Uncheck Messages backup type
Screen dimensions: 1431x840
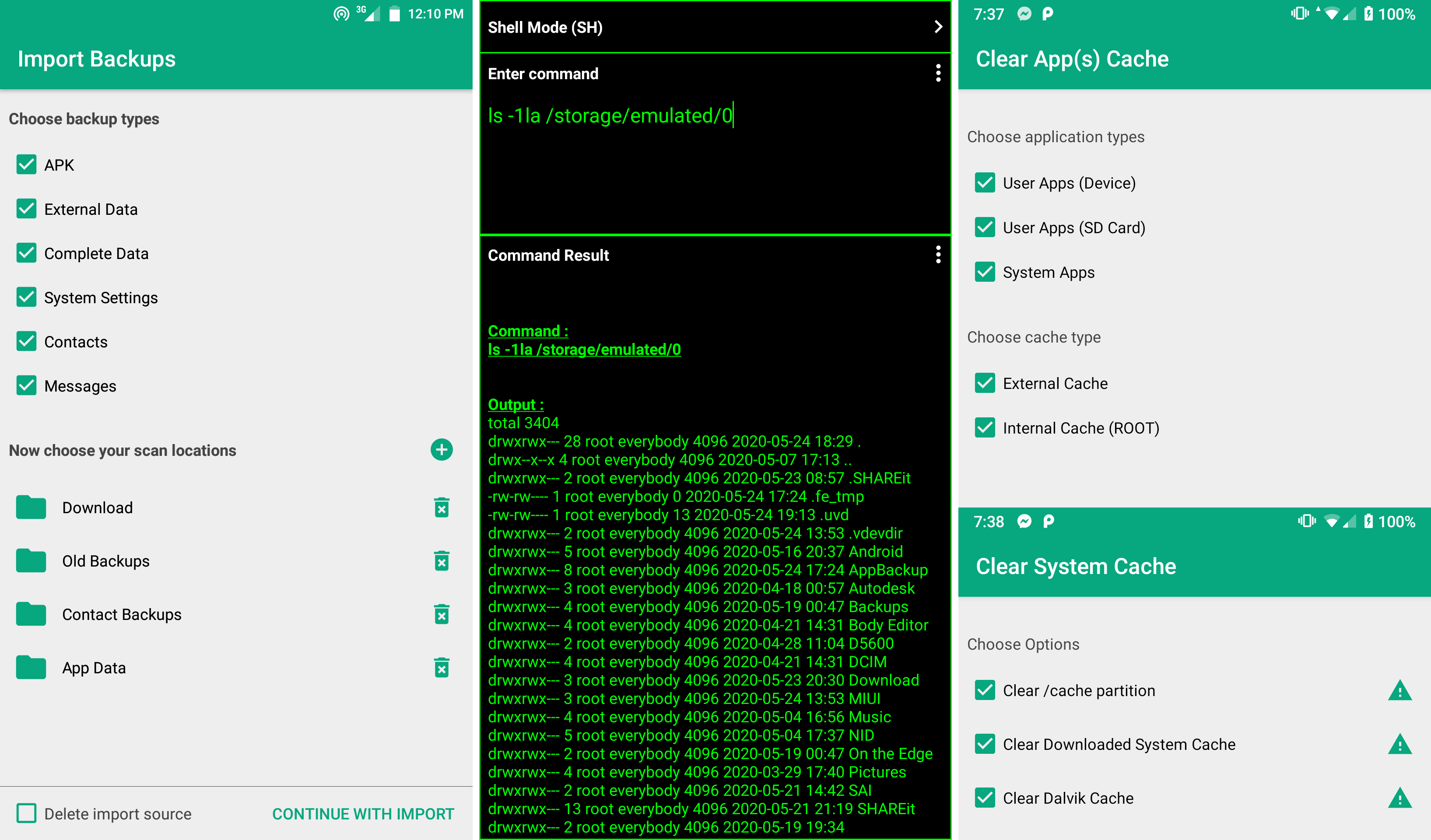[x=27, y=386]
